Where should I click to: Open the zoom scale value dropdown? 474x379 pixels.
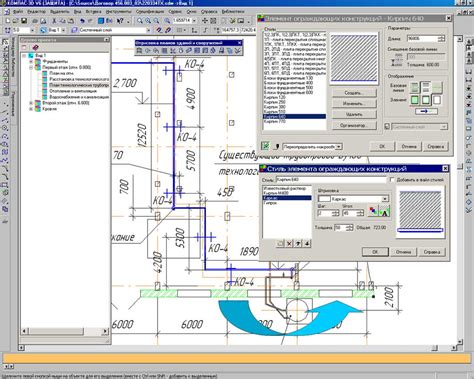194,21
